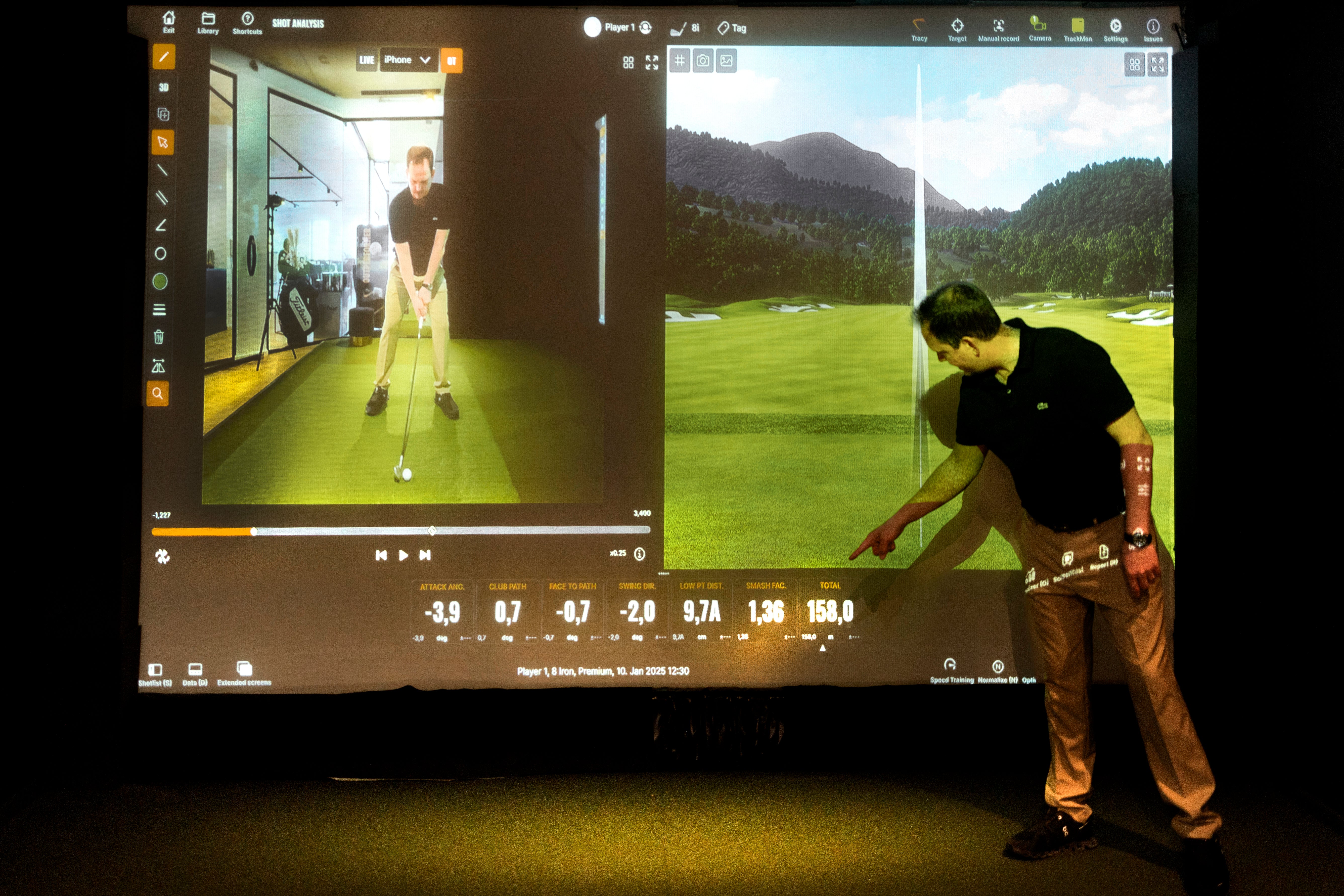Open the Player 1 selector
This screenshot has height=896, width=1344.
click(619, 27)
